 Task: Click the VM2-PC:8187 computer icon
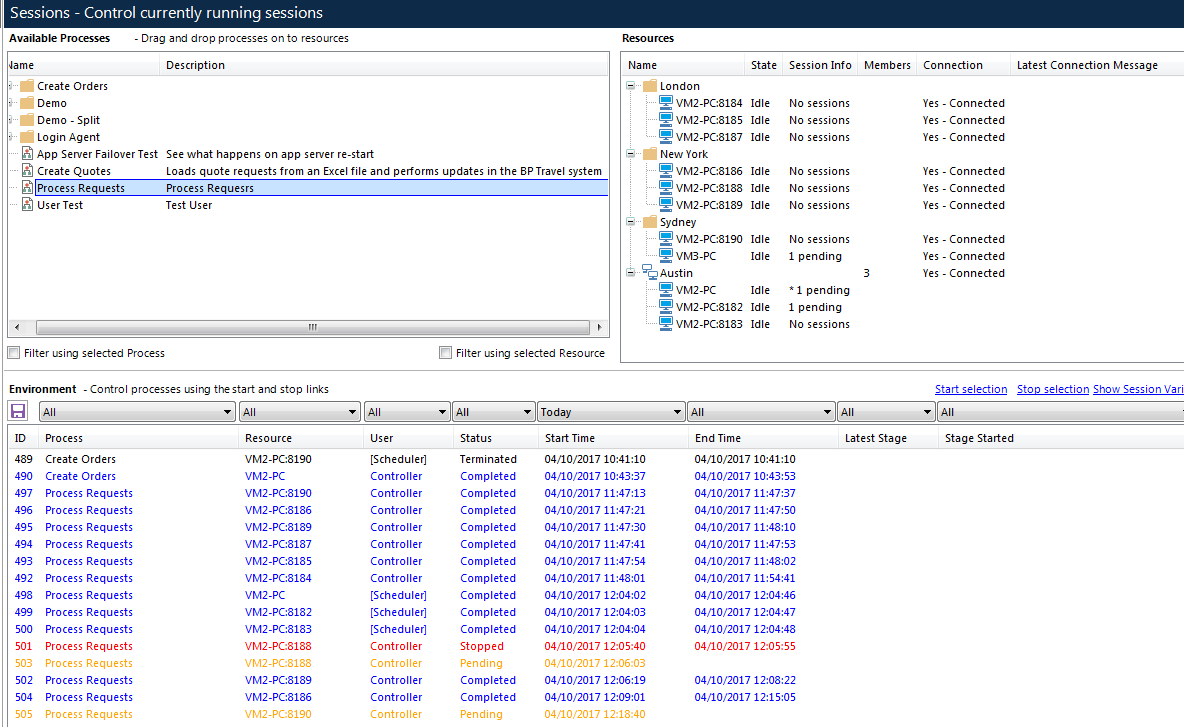[x=666, y=136]
